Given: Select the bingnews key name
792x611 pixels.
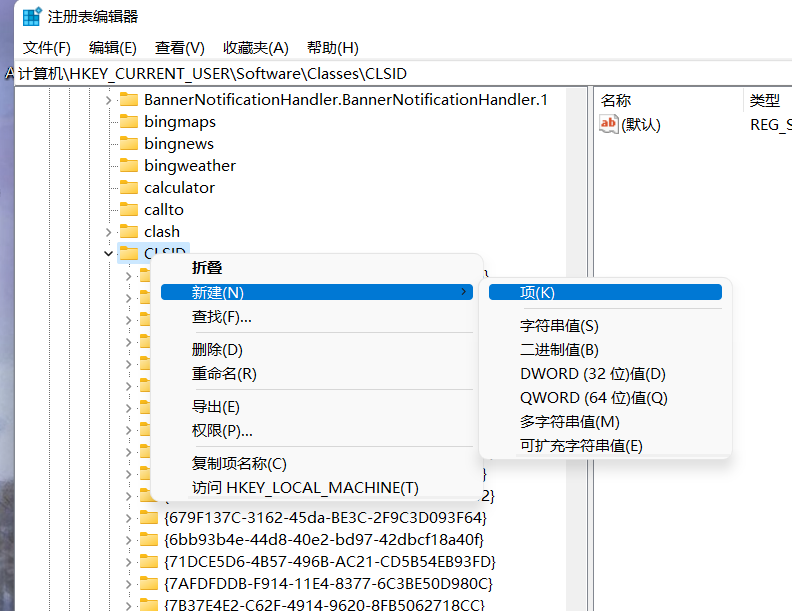Looking at the screenshot, I should point(179,143).
